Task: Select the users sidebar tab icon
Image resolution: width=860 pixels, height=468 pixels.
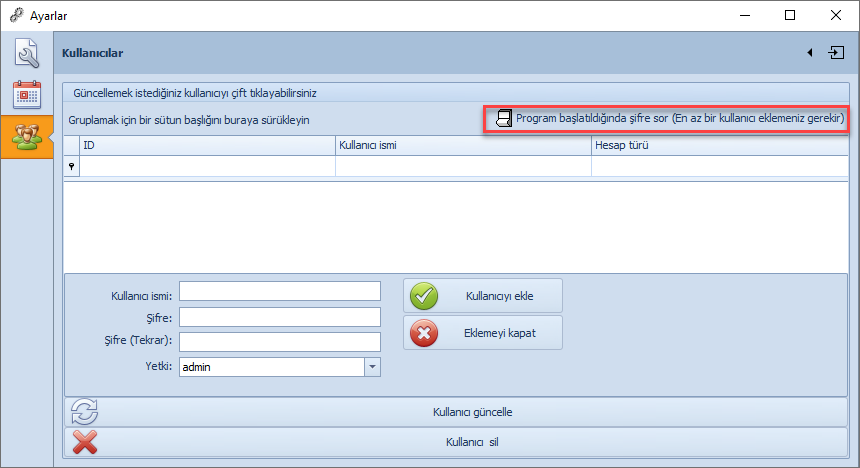Action: point(26,137)
